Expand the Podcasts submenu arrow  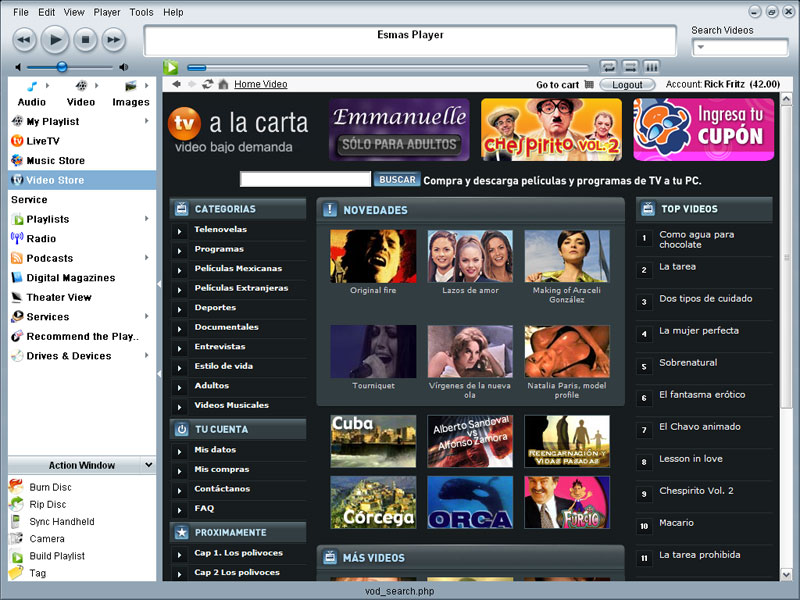point(146,258)
